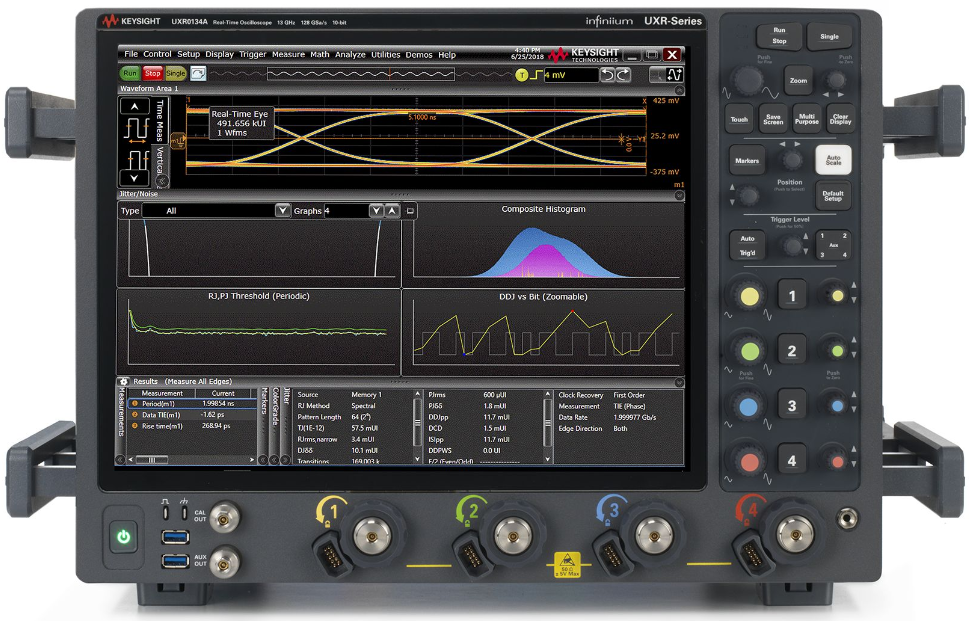Screen dimensions: 972x621
Task: Select the Period(m1) measurement row
Action: click(193, 404)
